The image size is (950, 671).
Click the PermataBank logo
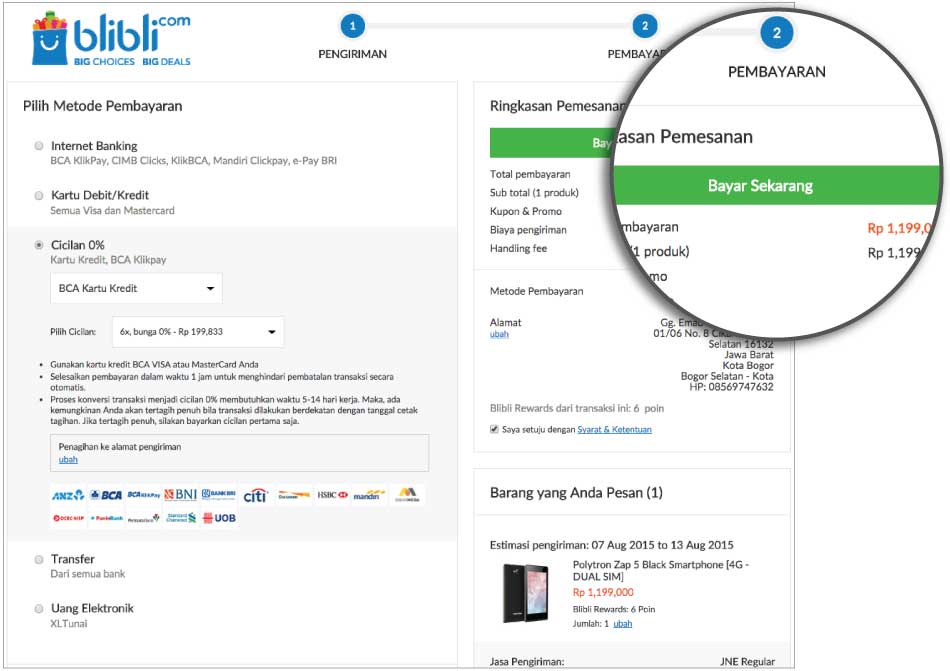pos(144,518)
